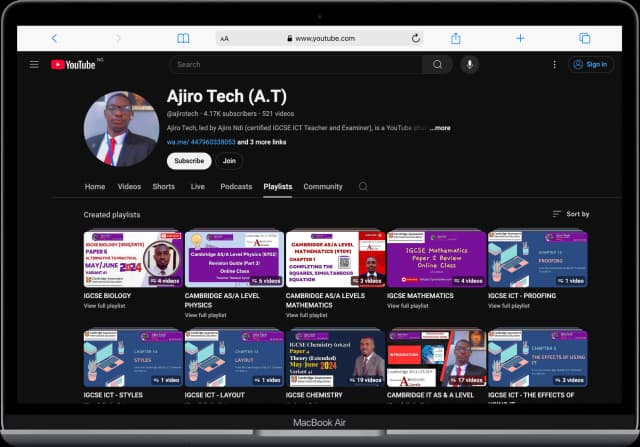Screen dimensions: 640x447
Task: Open the wa.me WhatsApp link
Action: pos(201,142)
